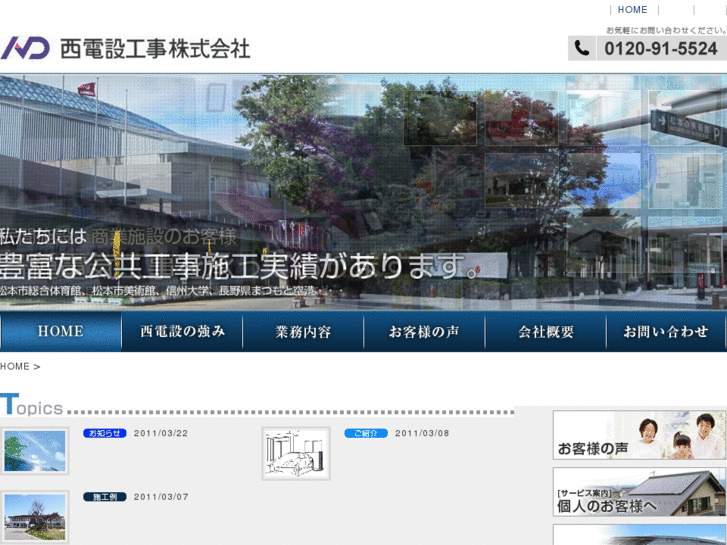
Task: Open the 会社概要 menu item
Action: tap(546, 331)
